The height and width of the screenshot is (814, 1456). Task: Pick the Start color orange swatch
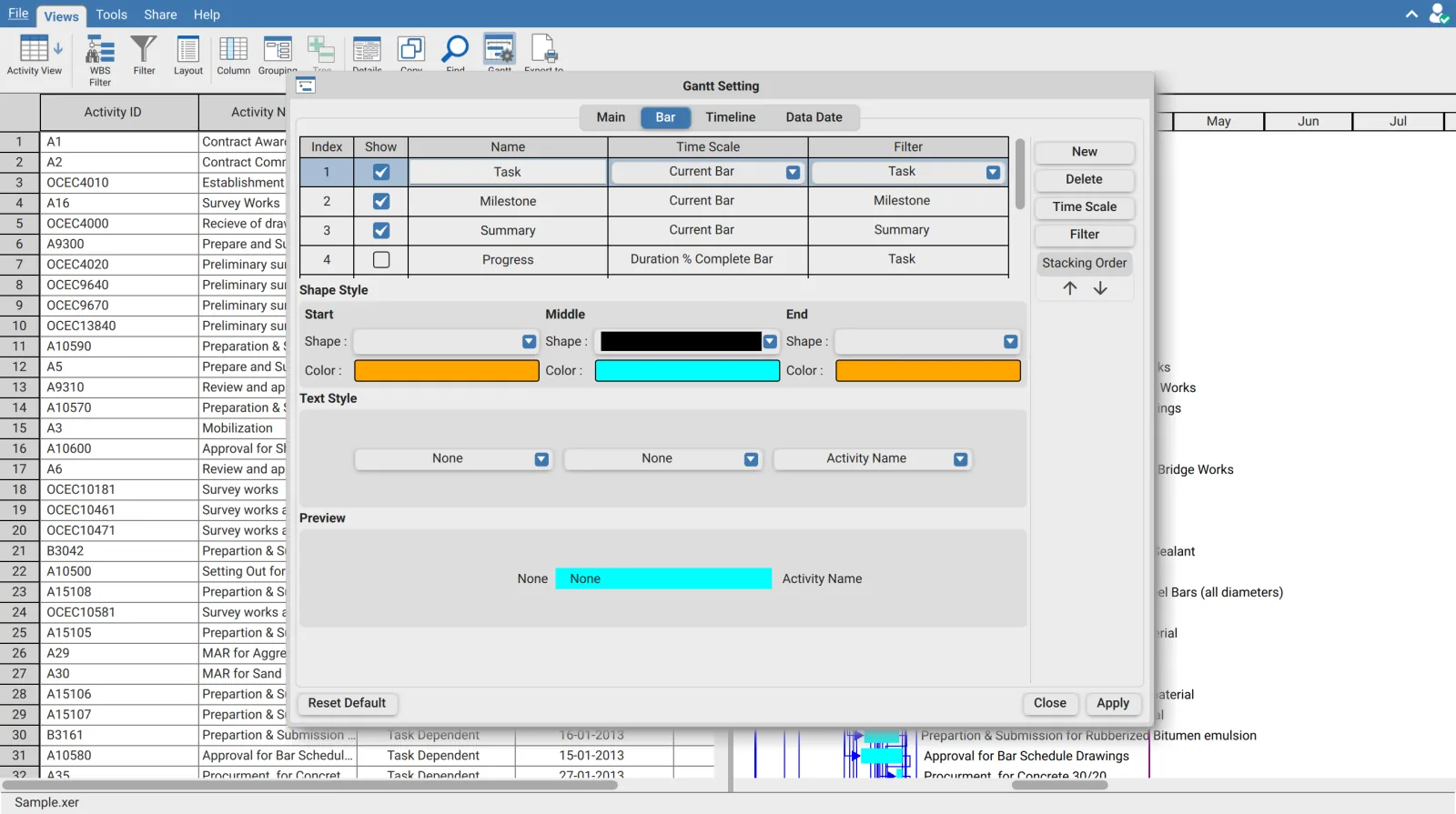[x=446, y=371]
